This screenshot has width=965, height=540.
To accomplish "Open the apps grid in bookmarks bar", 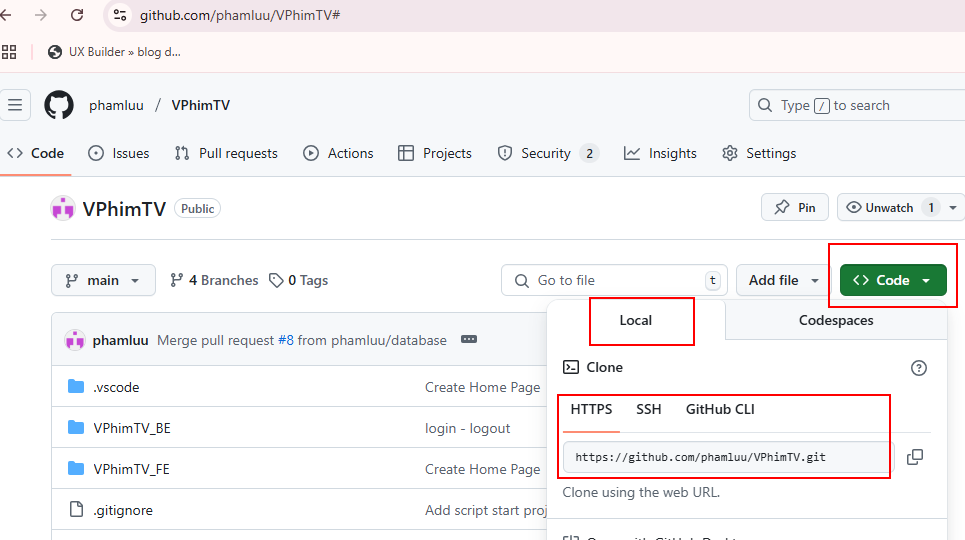I will tap(9, 52).
